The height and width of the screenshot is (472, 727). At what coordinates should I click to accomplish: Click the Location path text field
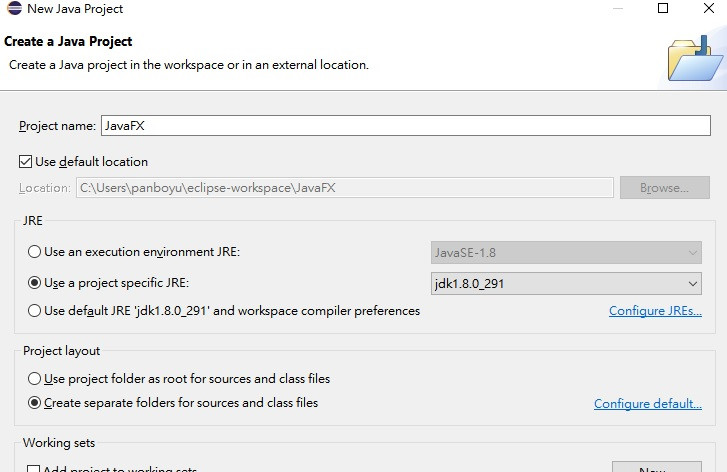(x=343, y=188)
